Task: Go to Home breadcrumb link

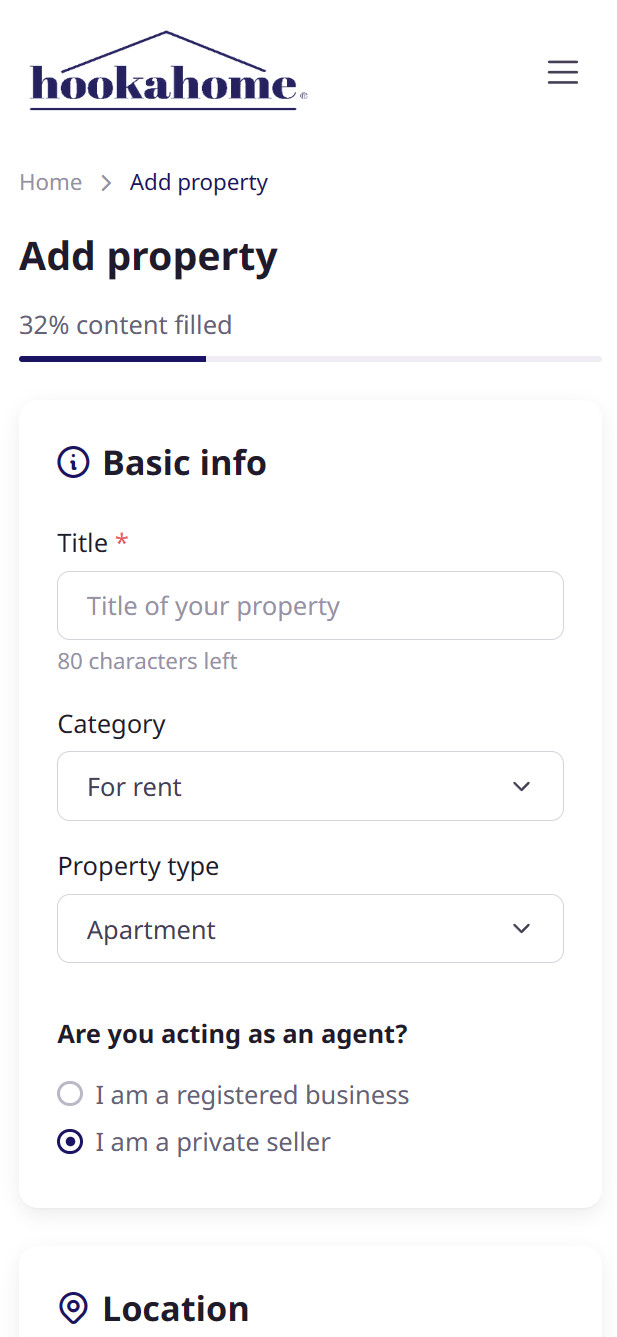Action: [51, 182]
